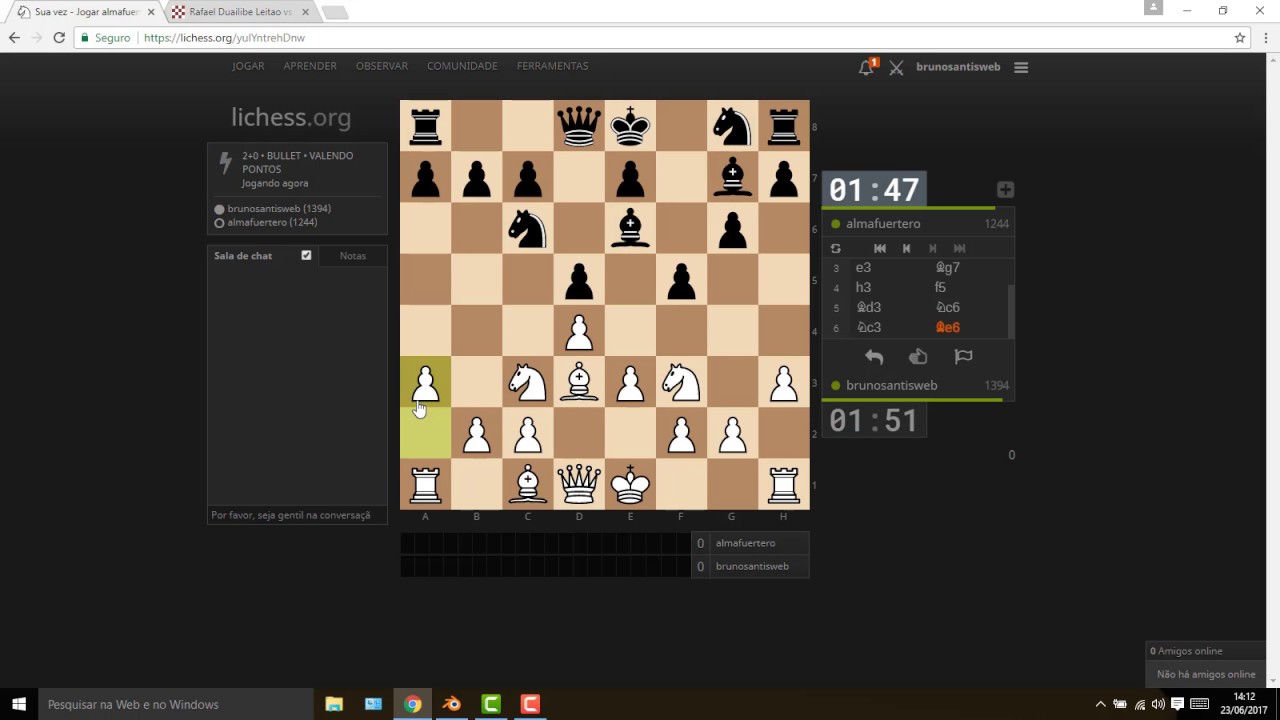Open the green Camtasia taskbar icon
This screenshot has width=1280, height=720.
tap(491, 704)
